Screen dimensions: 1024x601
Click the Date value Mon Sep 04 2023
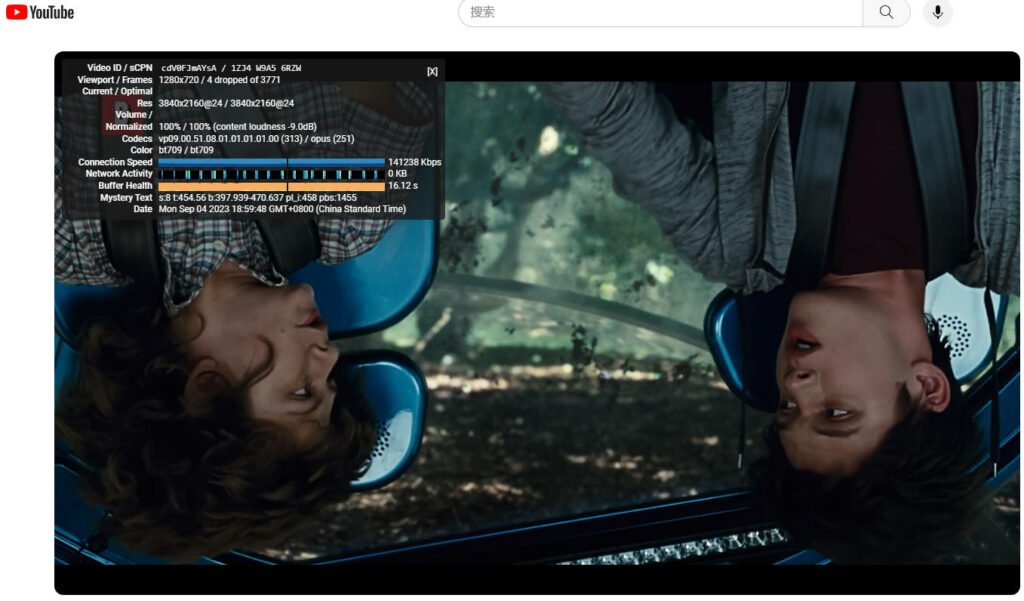(282, 209)
